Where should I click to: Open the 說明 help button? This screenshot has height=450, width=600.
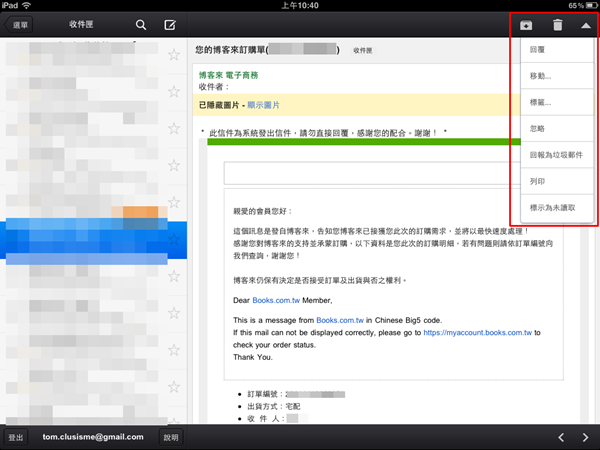coord(171,437)
